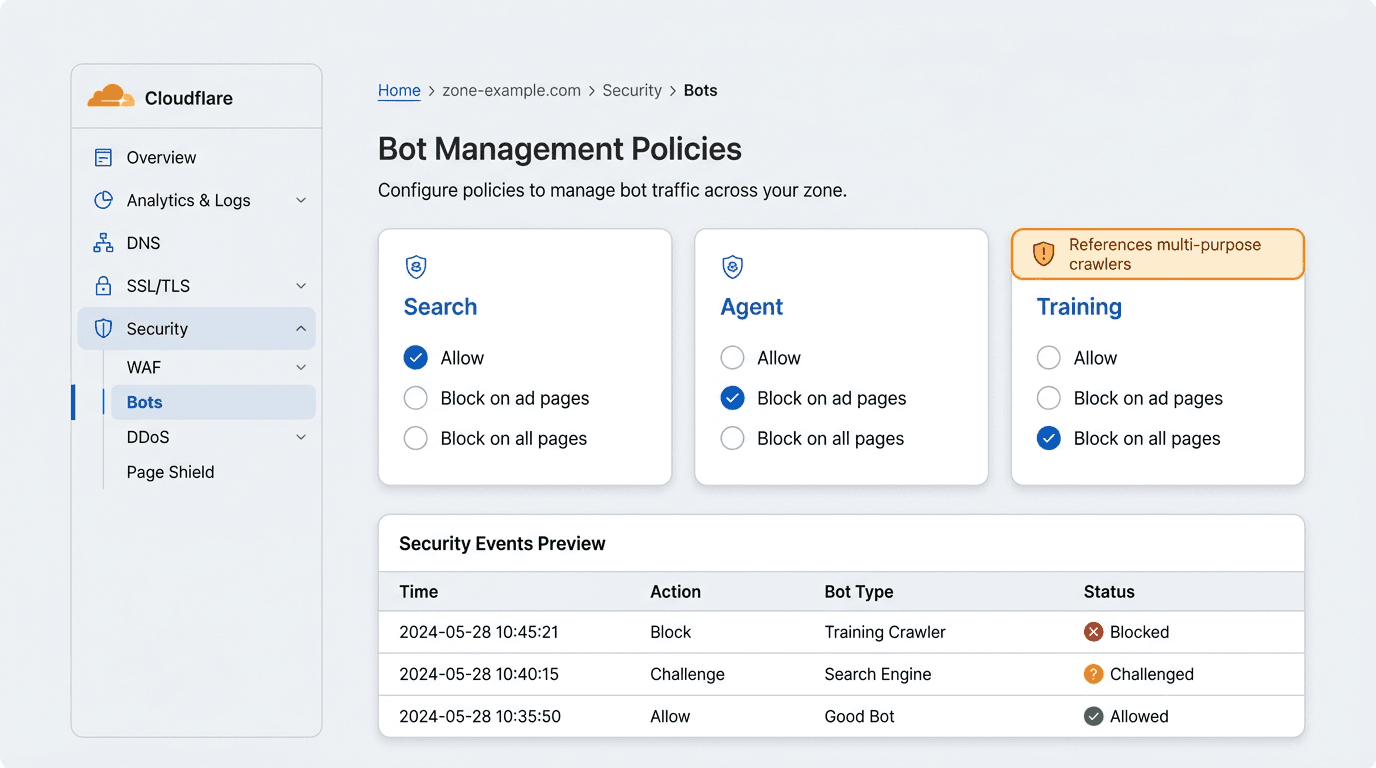Image resolution: width=1376 pixels, height=768 pixels.
Task: Expand the WAF submenu chevron
Action: pos(301,367)
